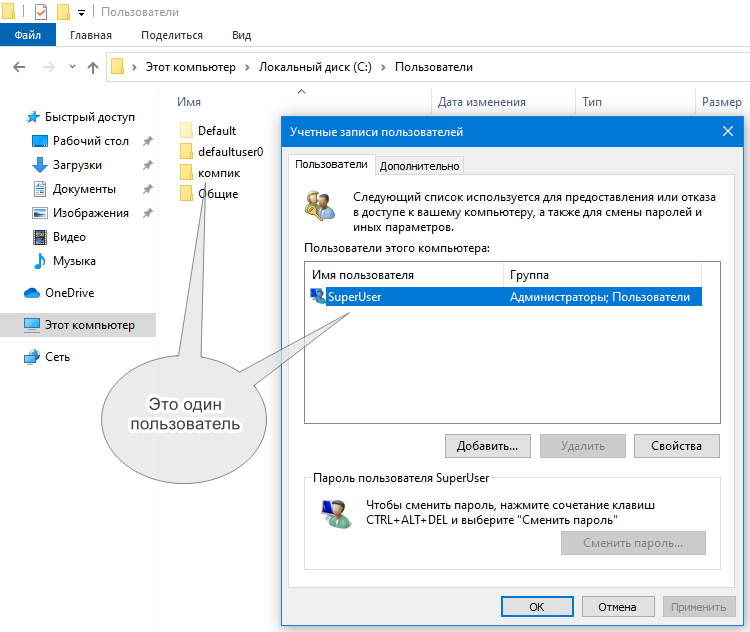This screenshot has width=750, height=632.
Task: Click the Группа column header
Action: (x=603, y=275)
